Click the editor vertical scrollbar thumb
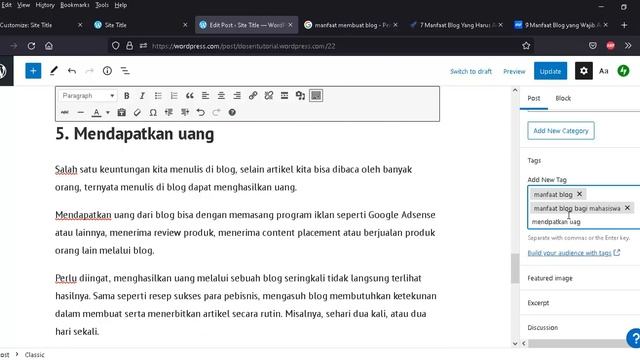 (515, 268)
